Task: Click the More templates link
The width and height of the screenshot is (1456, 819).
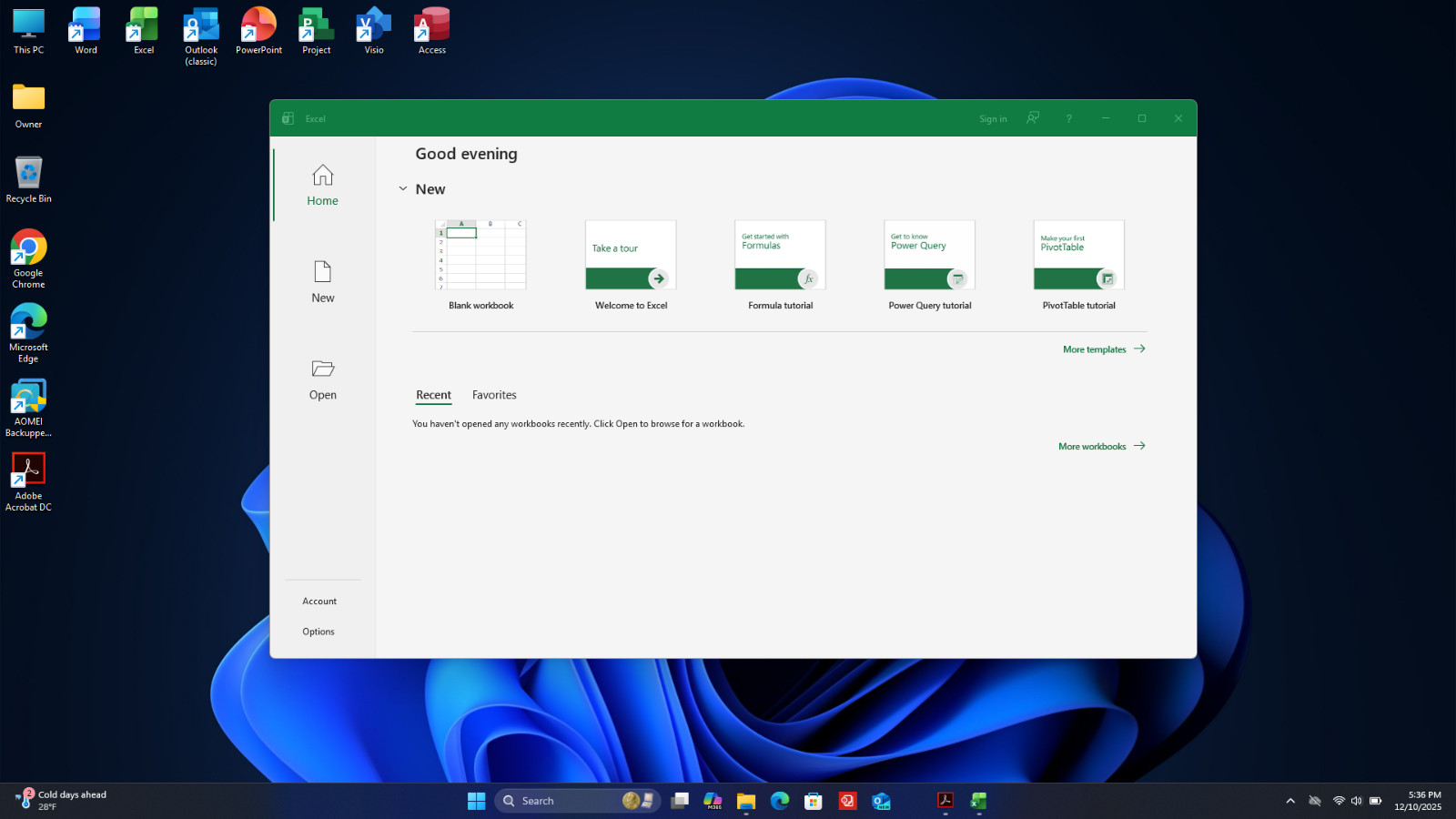Action: (1104, 349)
